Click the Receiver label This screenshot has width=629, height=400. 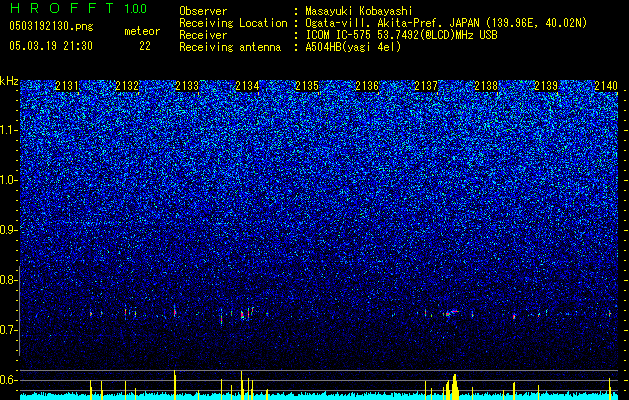coord(203,35)
